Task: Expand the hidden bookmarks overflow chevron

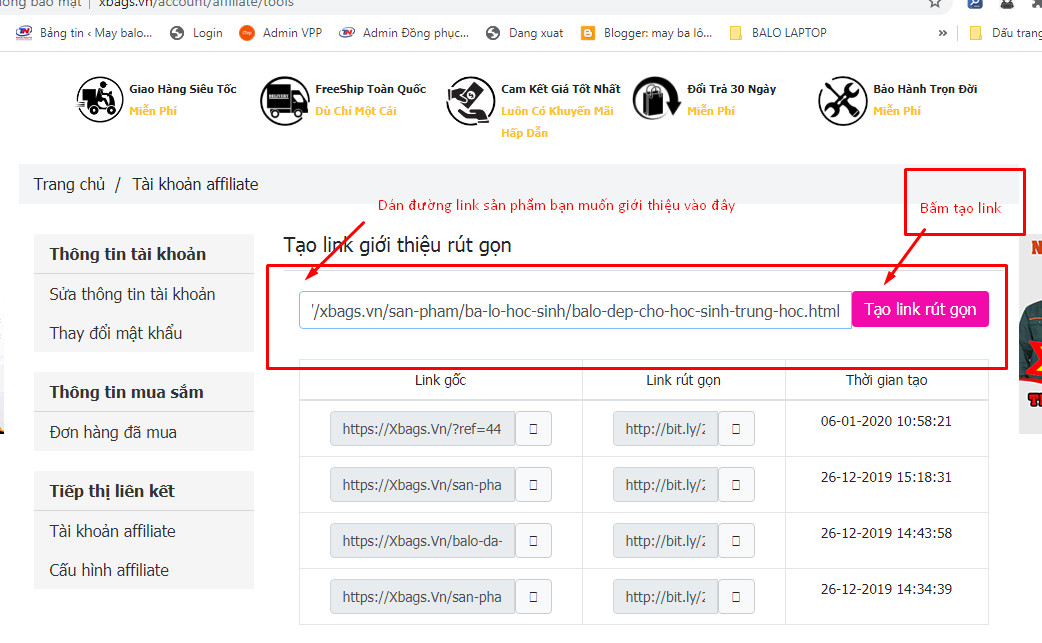Action: coord(942,33)
